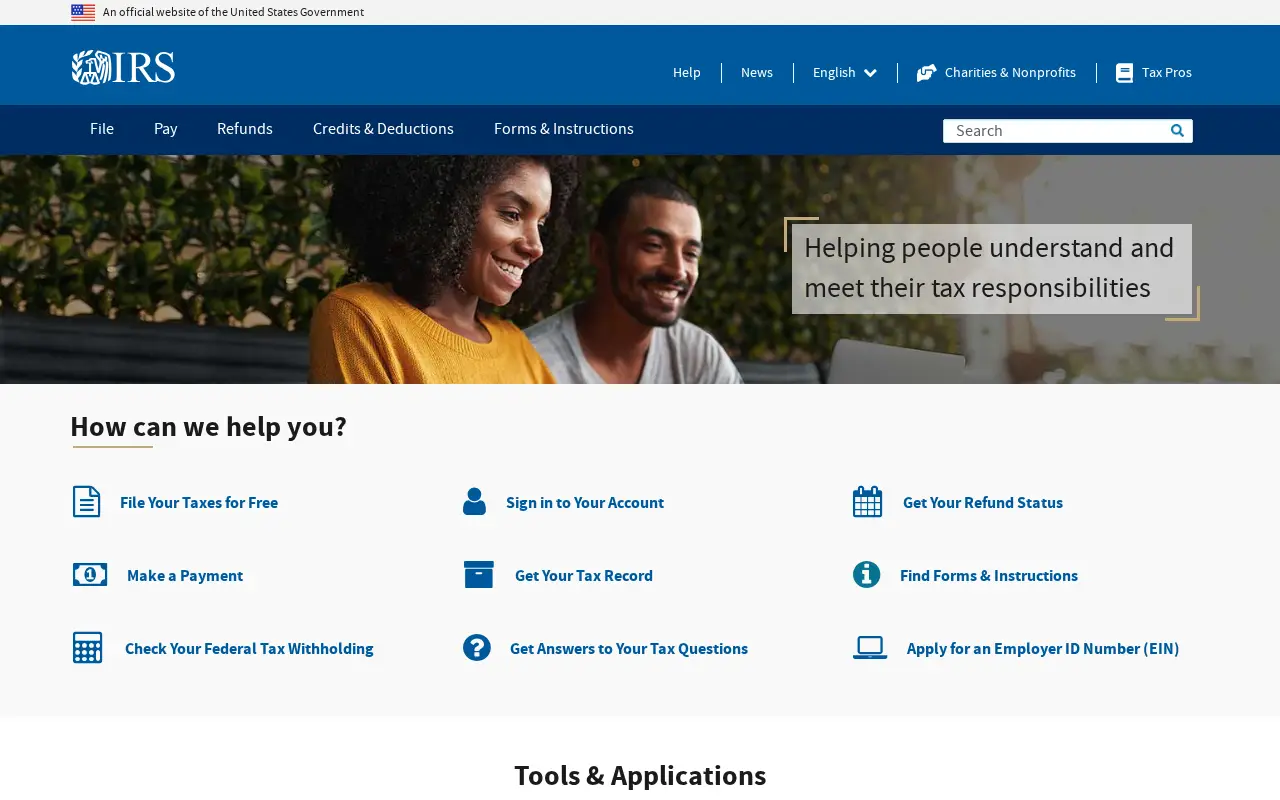This screenshot has width=1280, height=800.
Task: Click the calendar icon for refund status
Action: (x=868, y=502)
